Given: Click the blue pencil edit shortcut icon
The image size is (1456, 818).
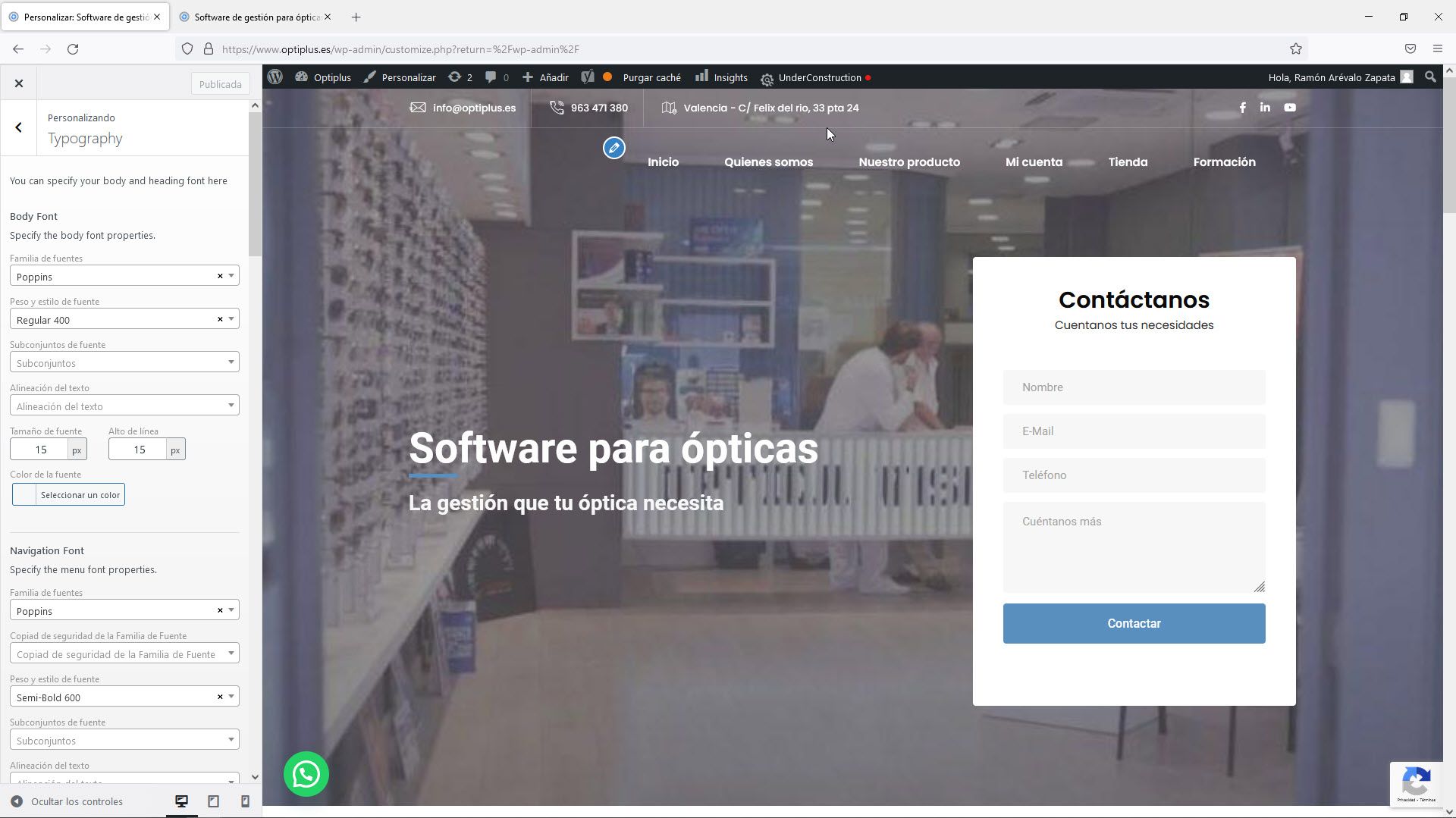Looking at the screenshot, I should (614, 148).
